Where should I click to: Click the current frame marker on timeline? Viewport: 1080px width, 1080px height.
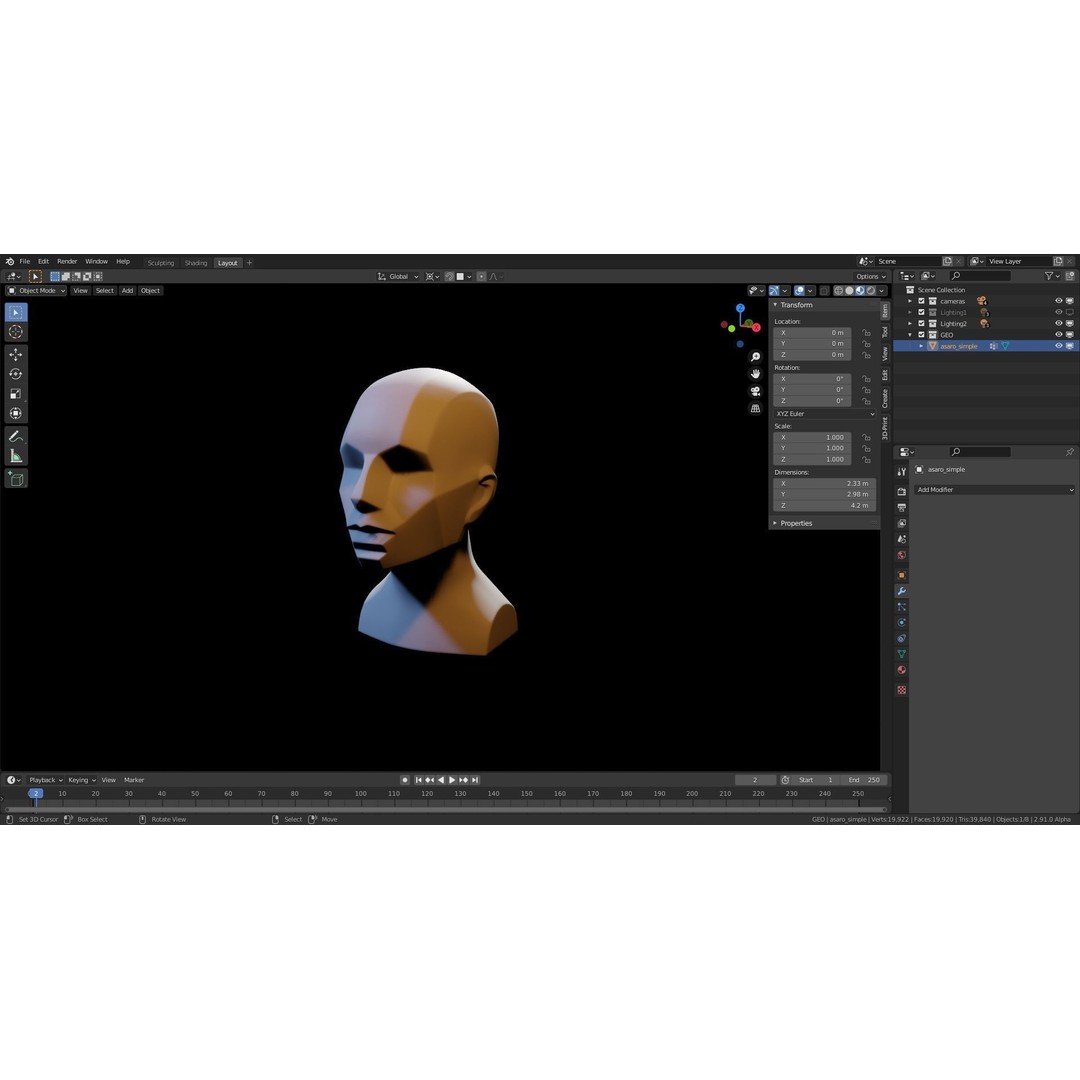click(x=35, y=793)
